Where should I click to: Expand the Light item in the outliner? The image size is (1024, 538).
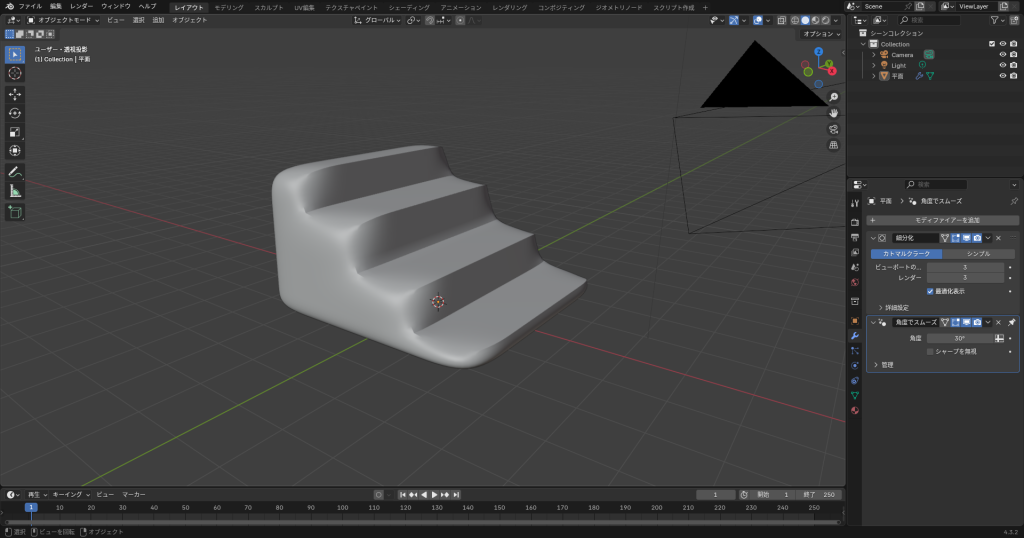(x=874, y=65)
